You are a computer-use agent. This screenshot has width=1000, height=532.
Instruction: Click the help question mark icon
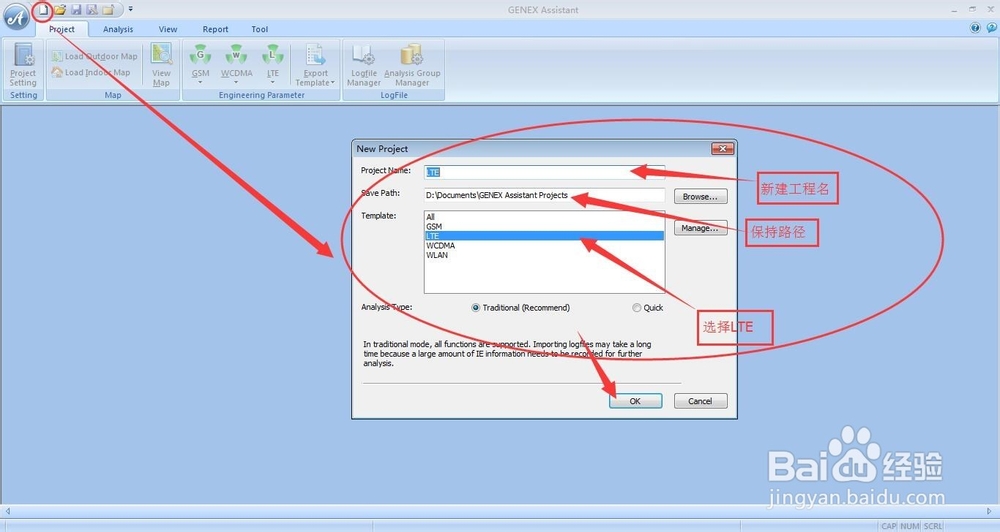tap(975, 28)
